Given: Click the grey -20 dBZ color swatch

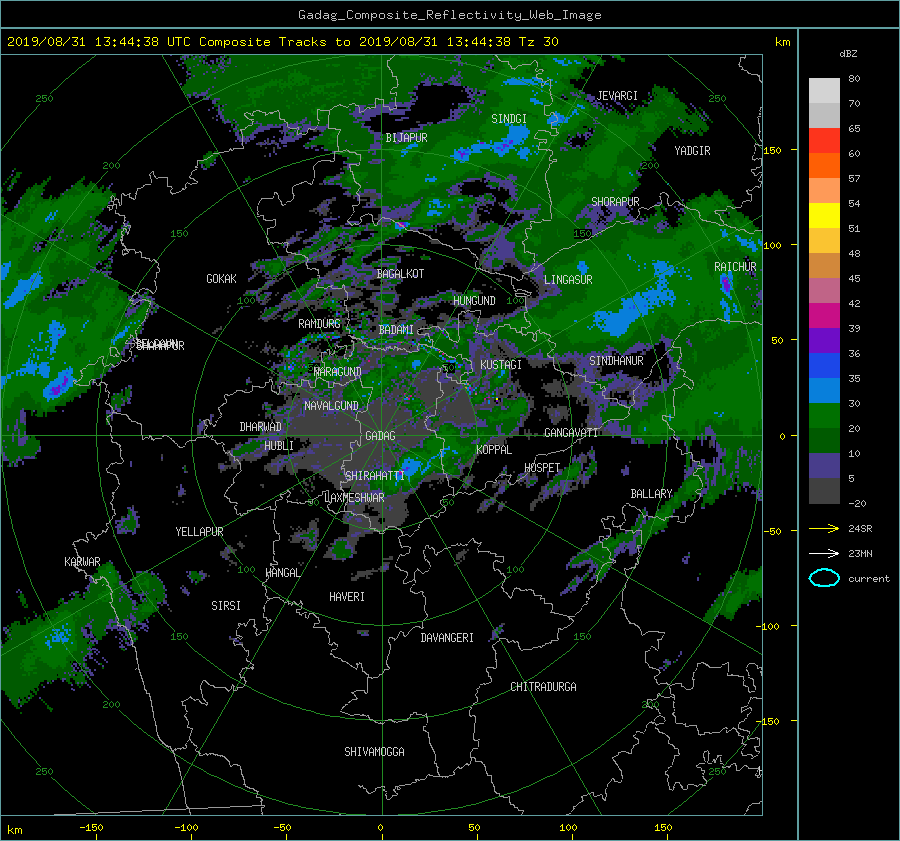Looking at the screenshot, I should [824, 491].
